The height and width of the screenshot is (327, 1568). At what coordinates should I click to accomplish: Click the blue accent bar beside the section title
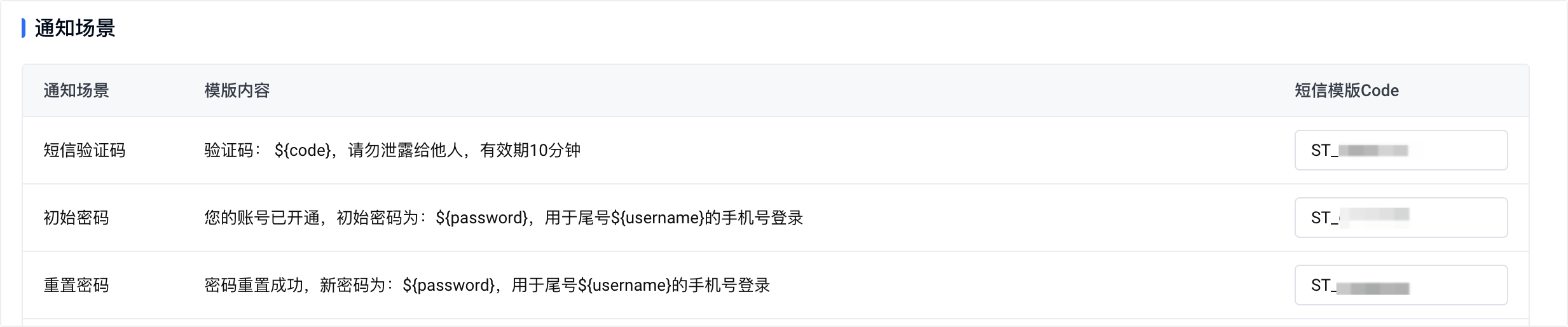click(x=24, y=28)
